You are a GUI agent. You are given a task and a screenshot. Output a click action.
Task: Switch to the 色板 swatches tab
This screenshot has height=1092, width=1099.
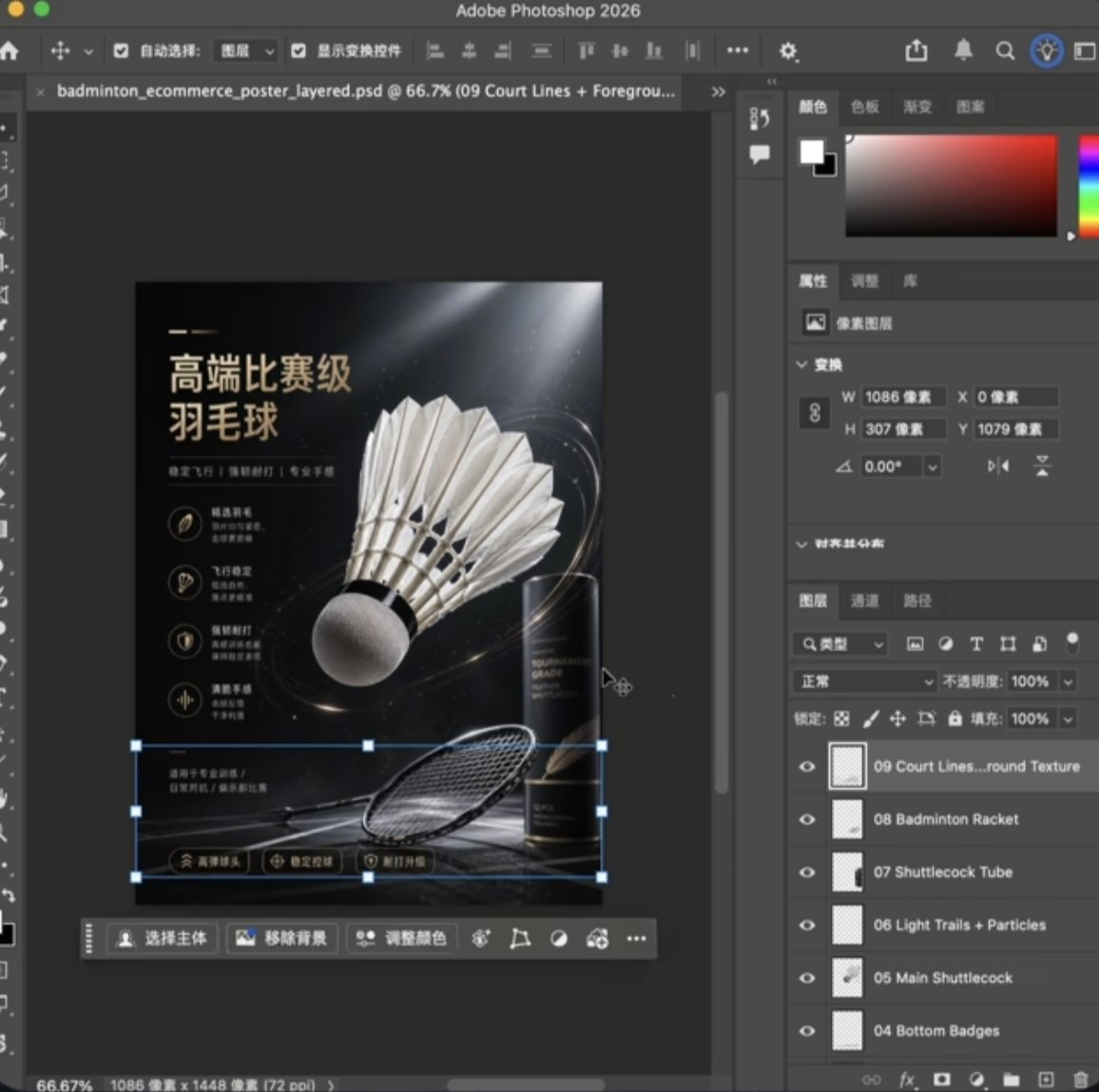pos(864,107)
